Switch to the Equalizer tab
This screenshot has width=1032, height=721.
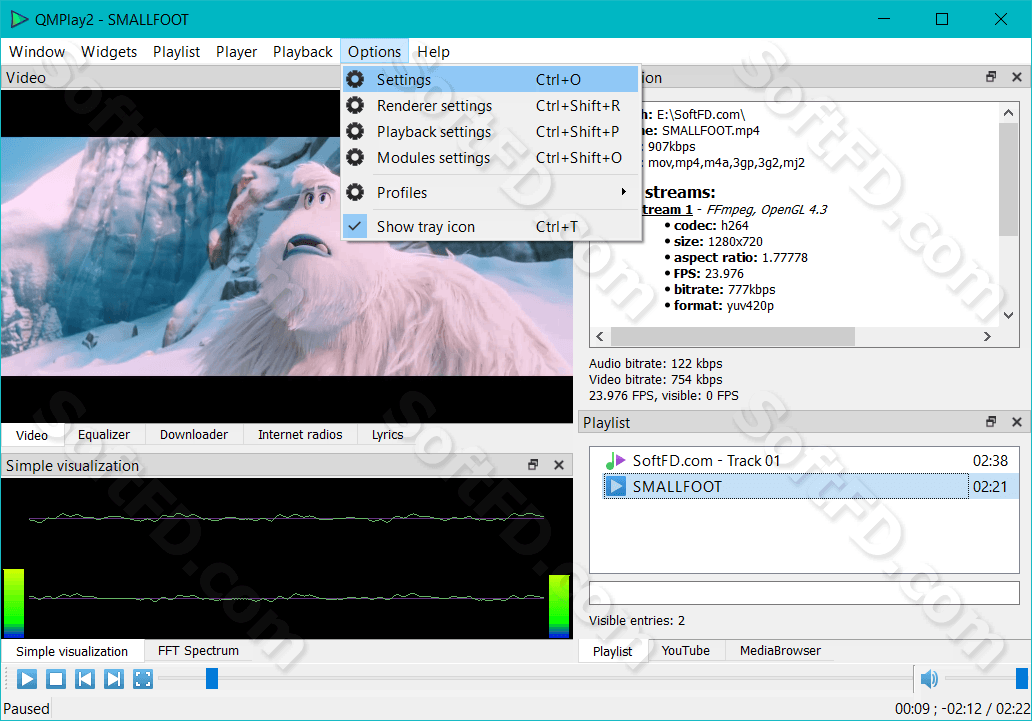coord(104,435)
